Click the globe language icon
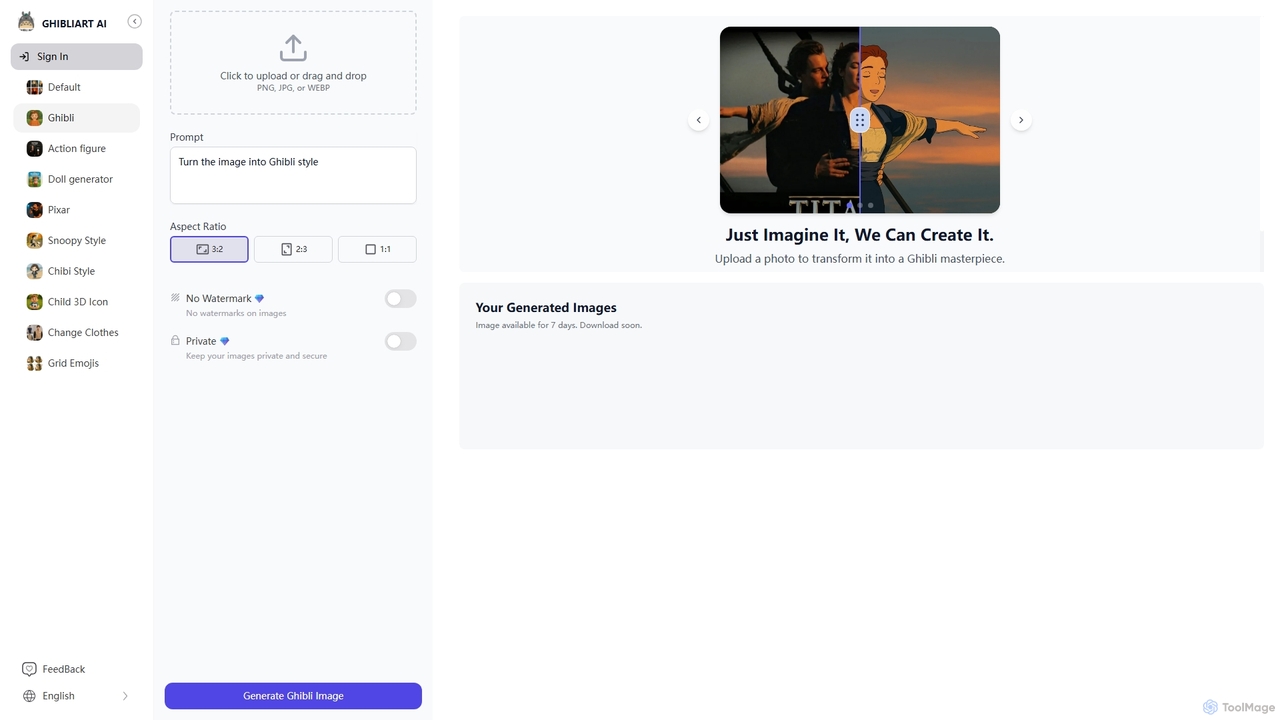 coord(29,696)
